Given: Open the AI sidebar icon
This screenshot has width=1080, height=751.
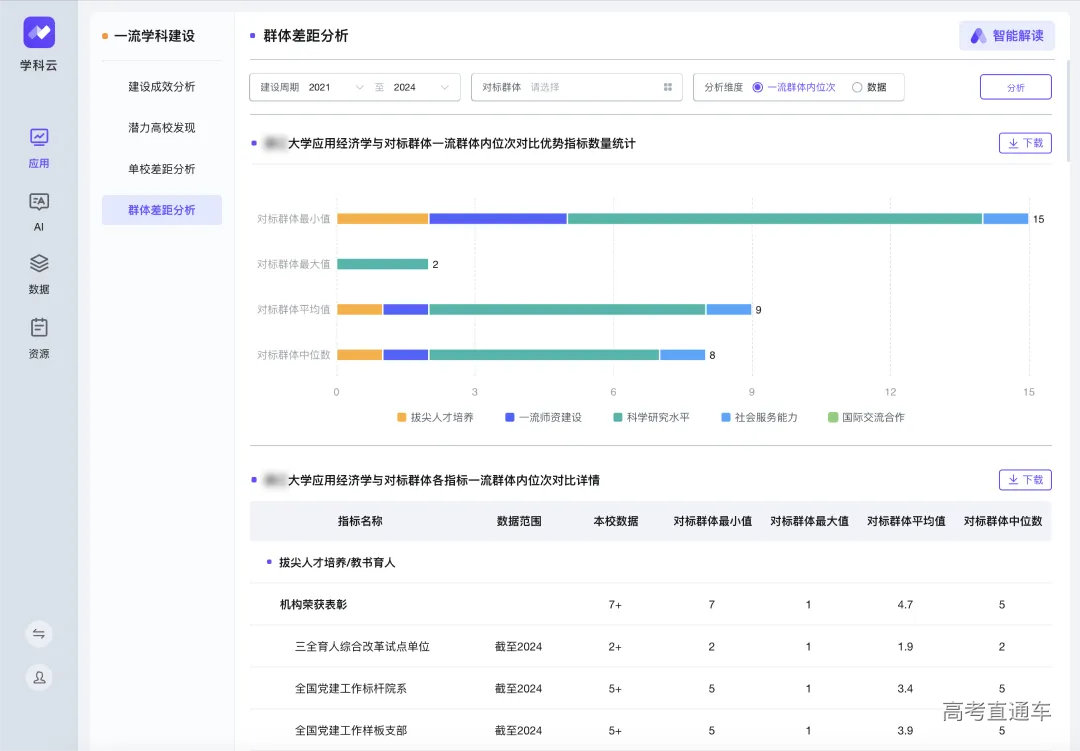Looking at the screenshot, I should tap(39, 202).
